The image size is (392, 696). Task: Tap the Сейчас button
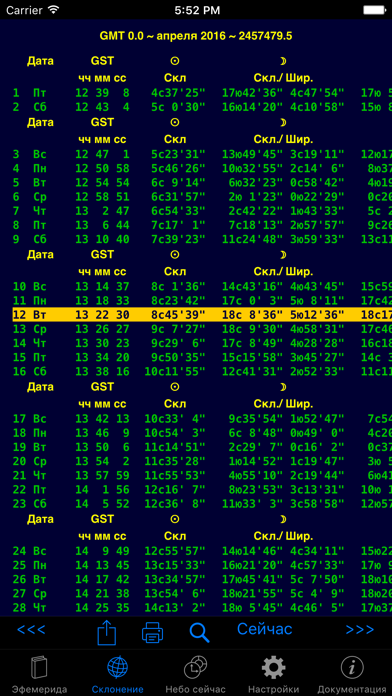tap(265, 629)
